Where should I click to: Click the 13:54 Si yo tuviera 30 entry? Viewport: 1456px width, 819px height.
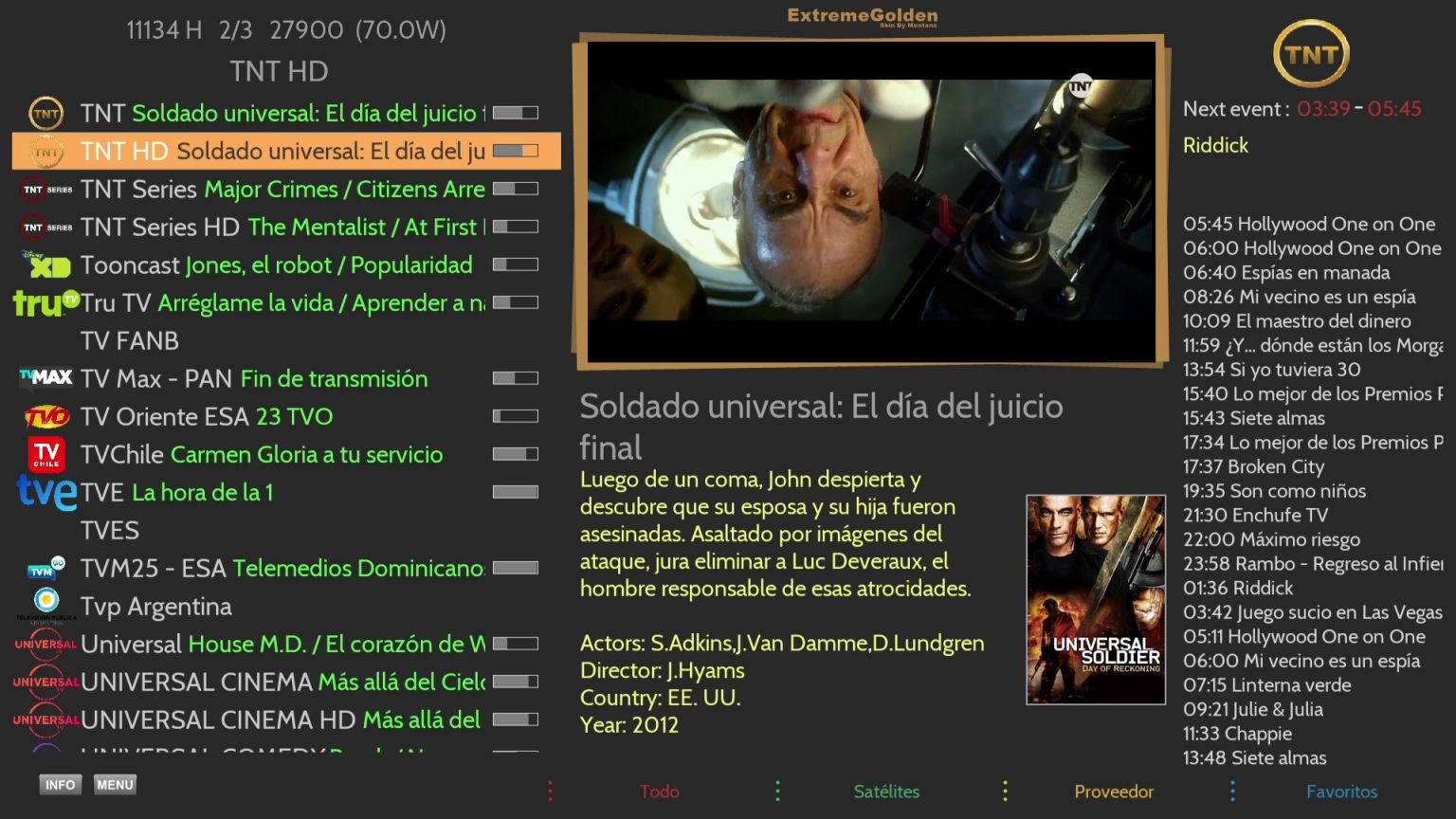pyautogui.click(x=1271, y=370)
